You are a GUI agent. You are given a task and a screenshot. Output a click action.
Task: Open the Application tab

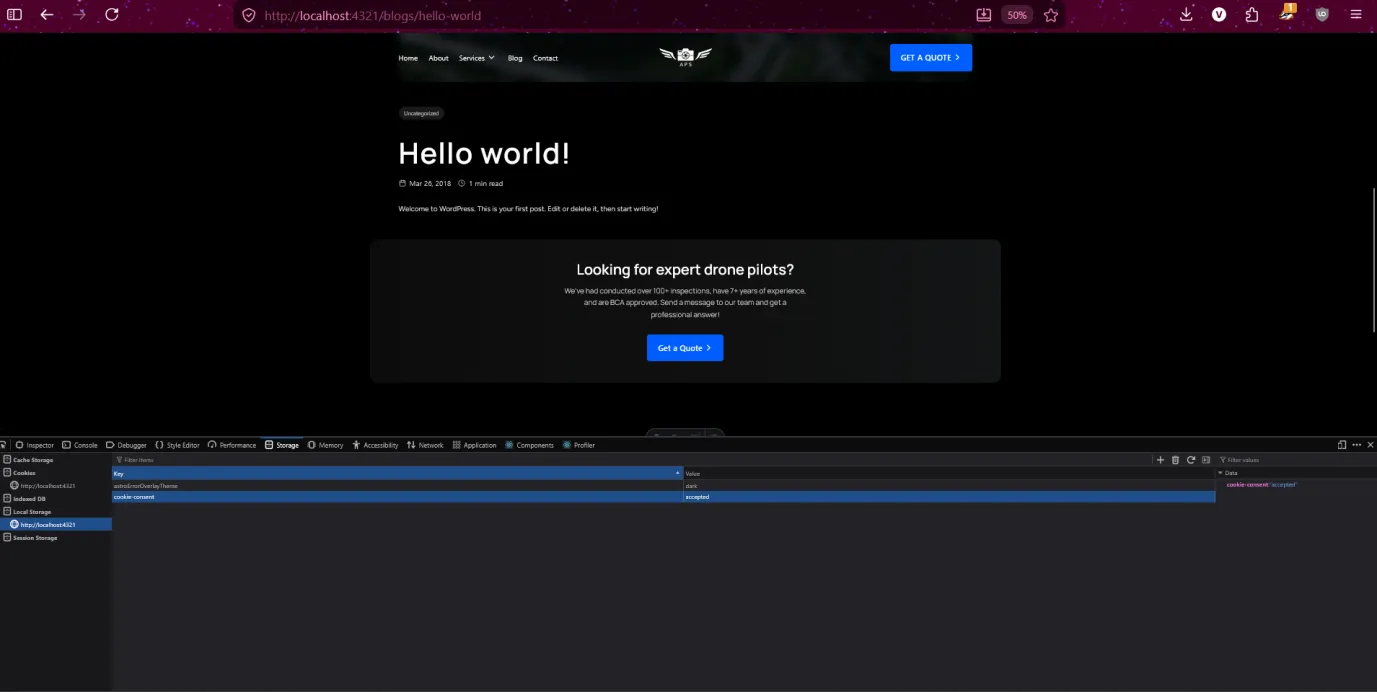(x=475, y=445)
